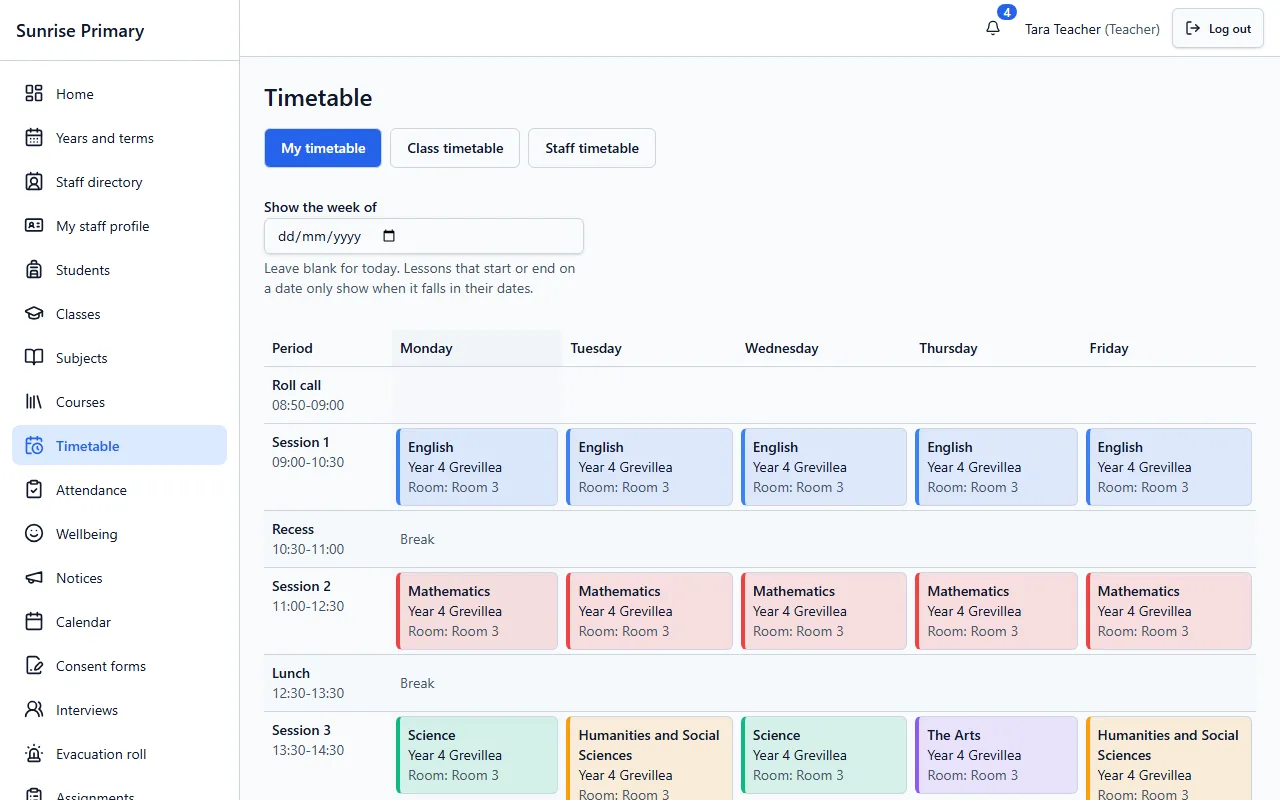Open Friday Humanities and Social Sciences lesson

[x=1169, y=758]
